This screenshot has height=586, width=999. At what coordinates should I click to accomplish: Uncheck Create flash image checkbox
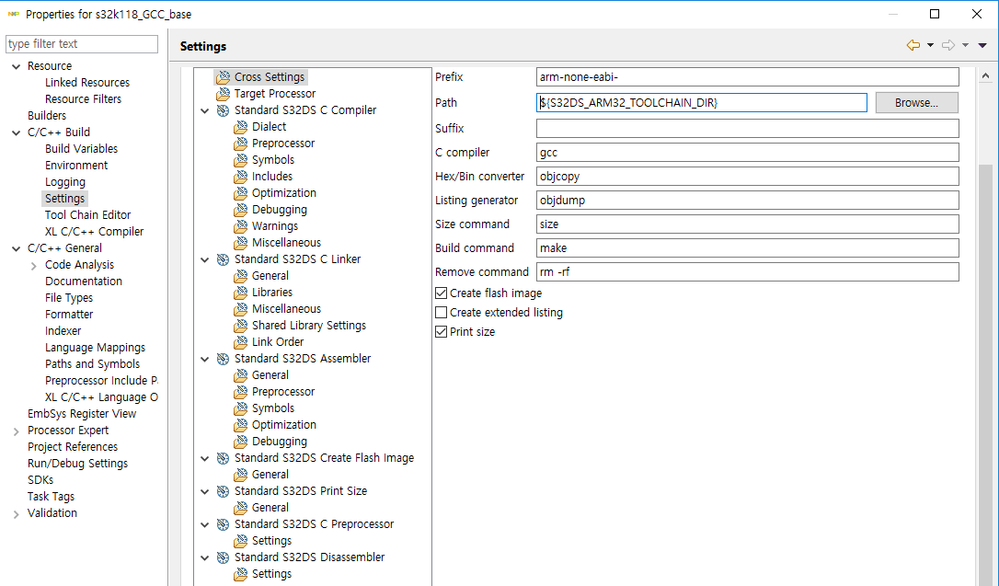(x=441, y=293)
